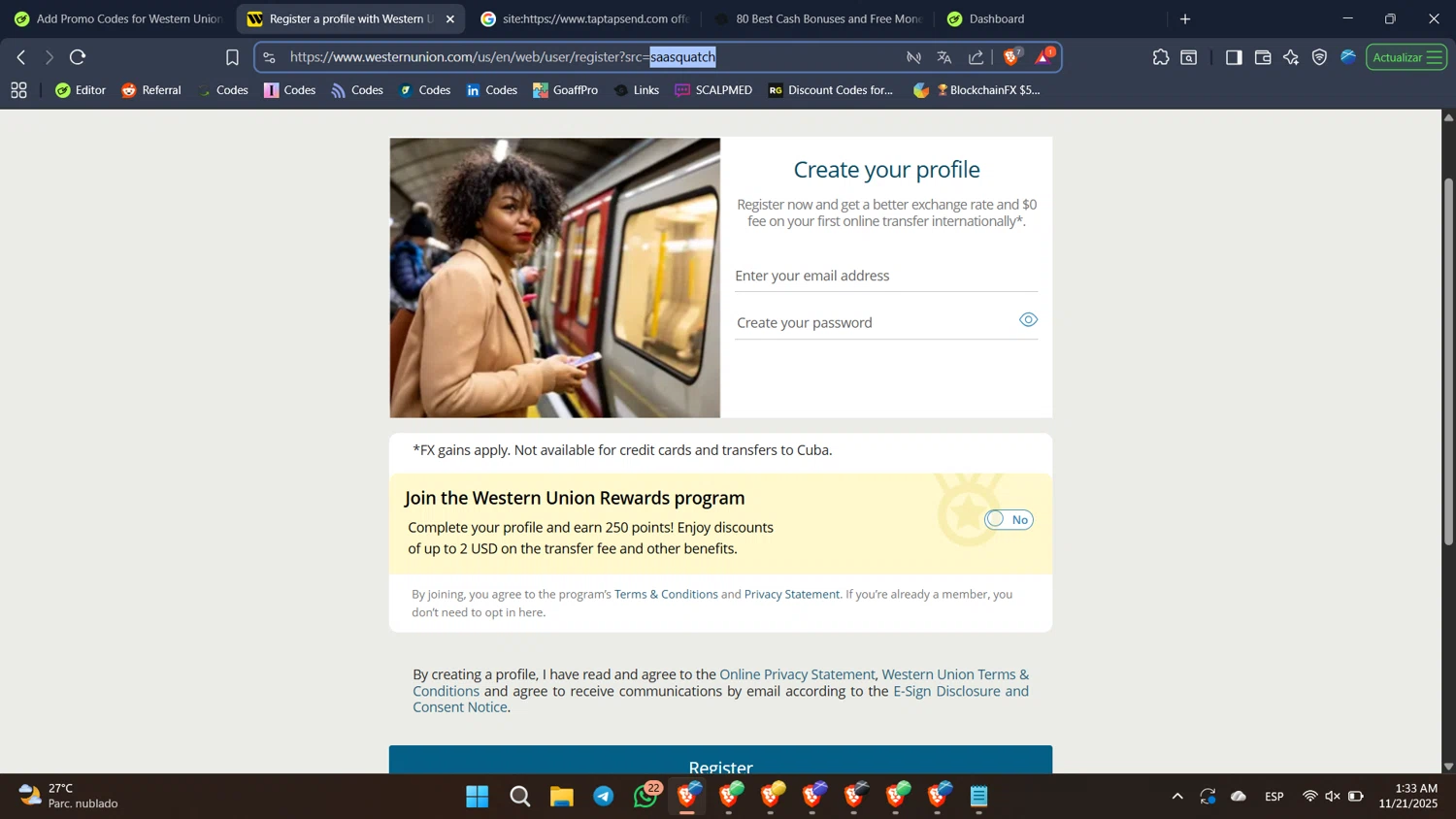Open rewards Privacy Statement link
This screenshot has width=1456, height=819.
click(x=792, y=594)
